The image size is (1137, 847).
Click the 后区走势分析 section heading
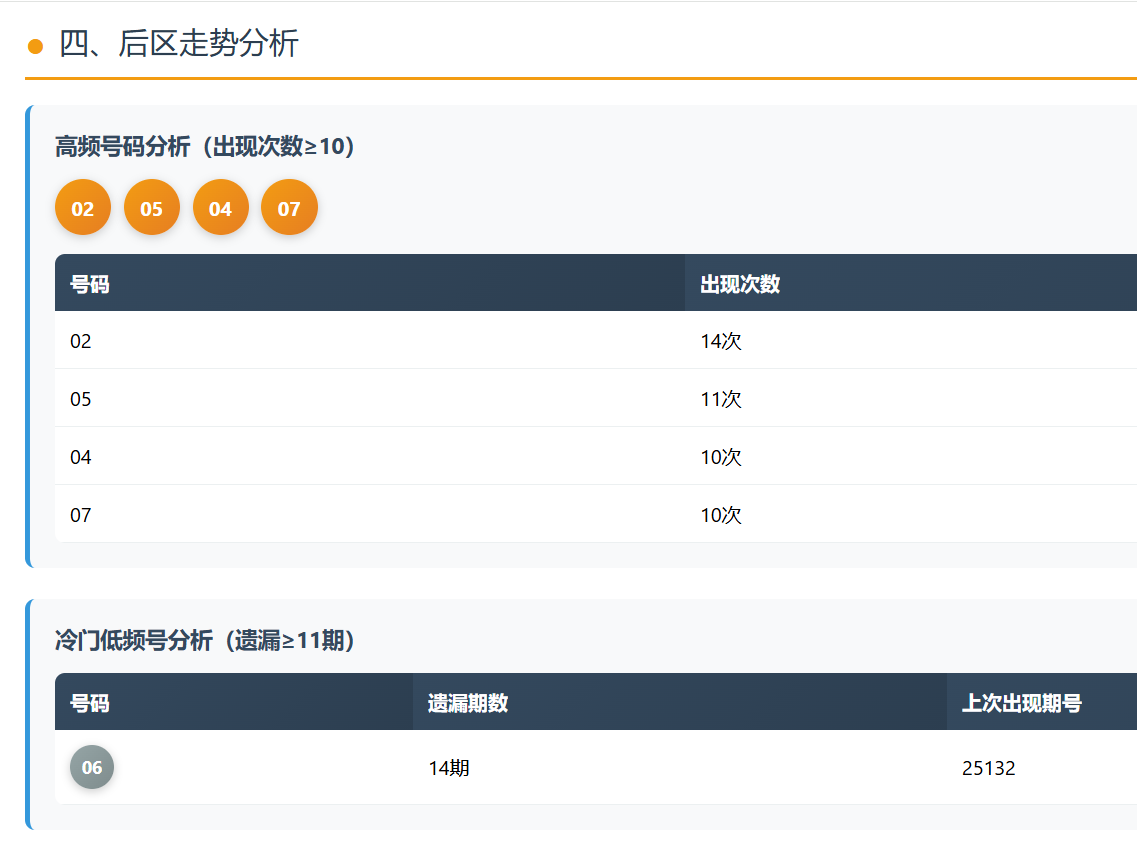click(179, 44)
